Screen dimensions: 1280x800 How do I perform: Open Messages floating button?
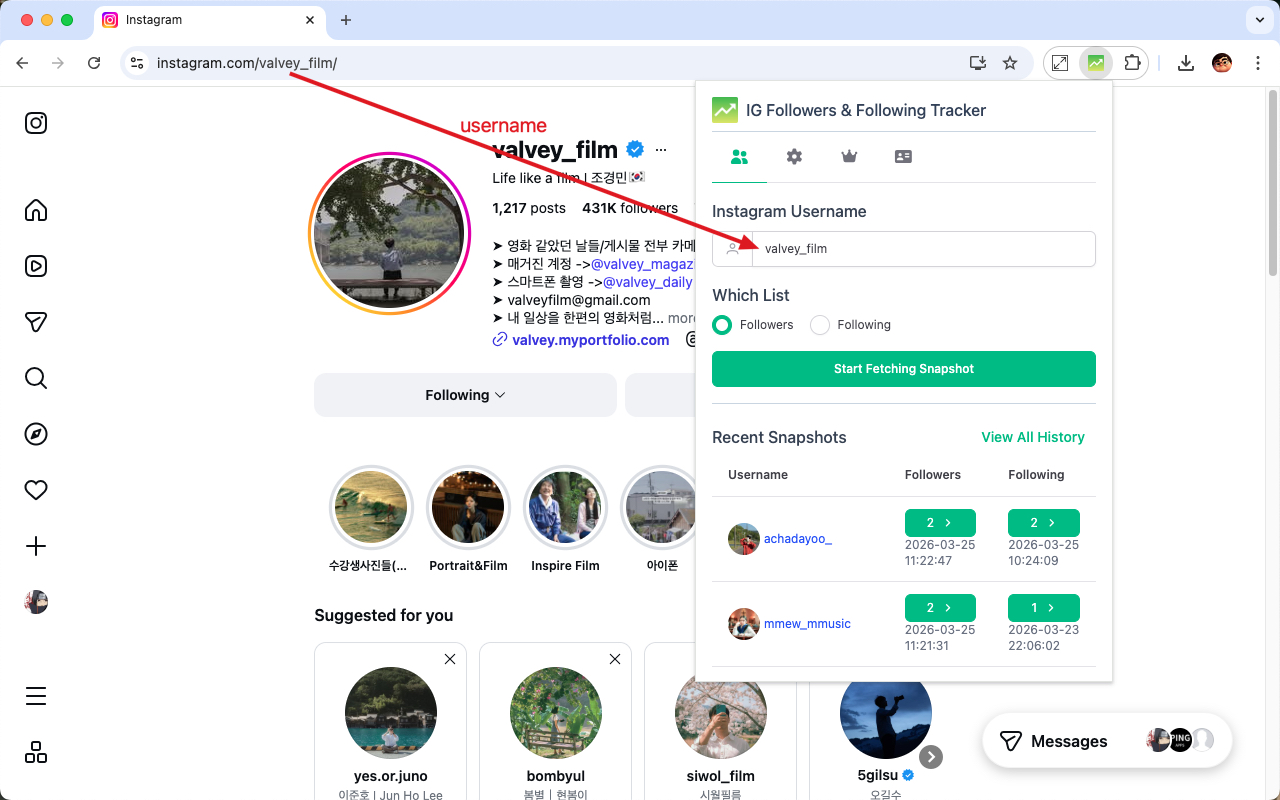tap(1107, 741)
